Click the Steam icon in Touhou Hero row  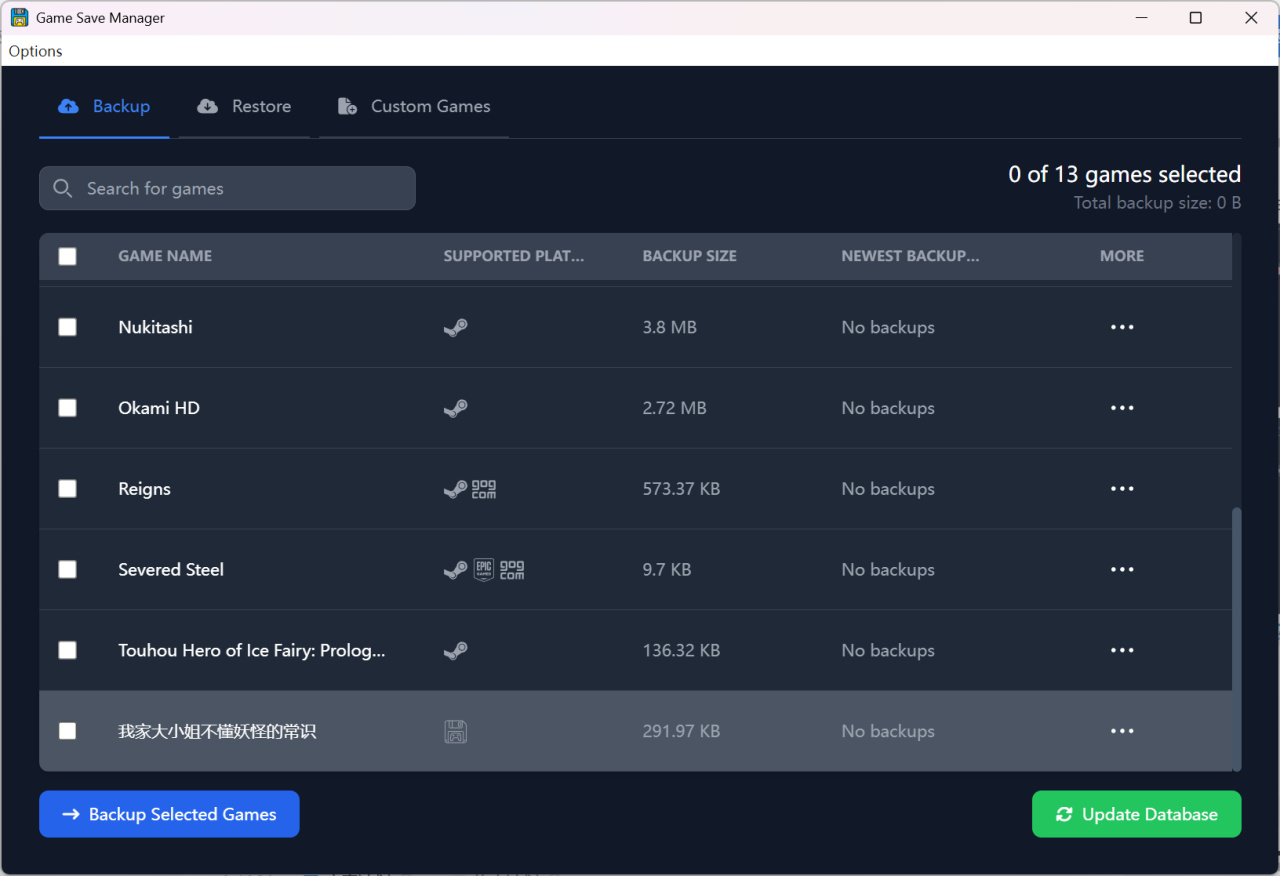click(x=455, y=651)
